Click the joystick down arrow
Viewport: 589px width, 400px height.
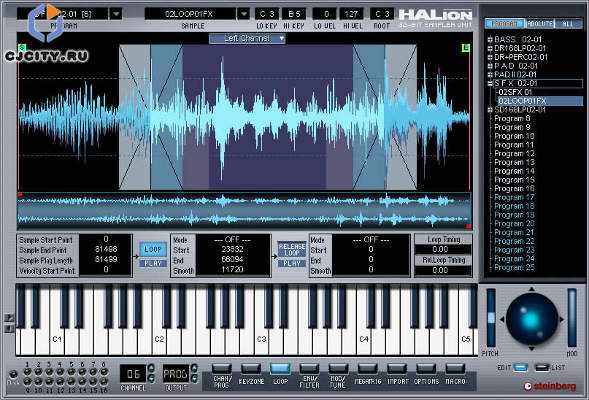[532, 349]
